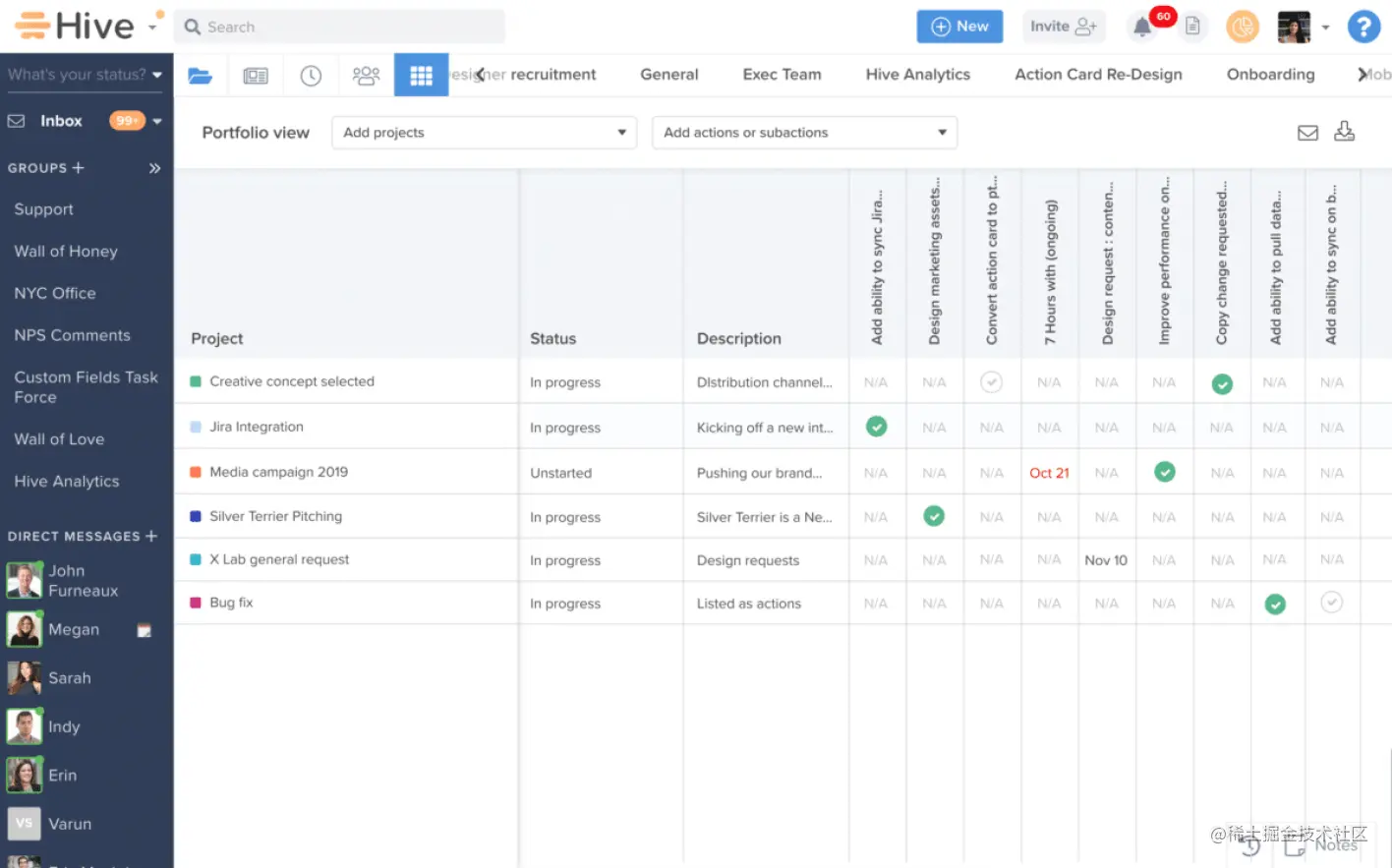Screen dimensions: 1392x868
Task: Email the portfolio via envelope icon
Action: (1307, 133)
